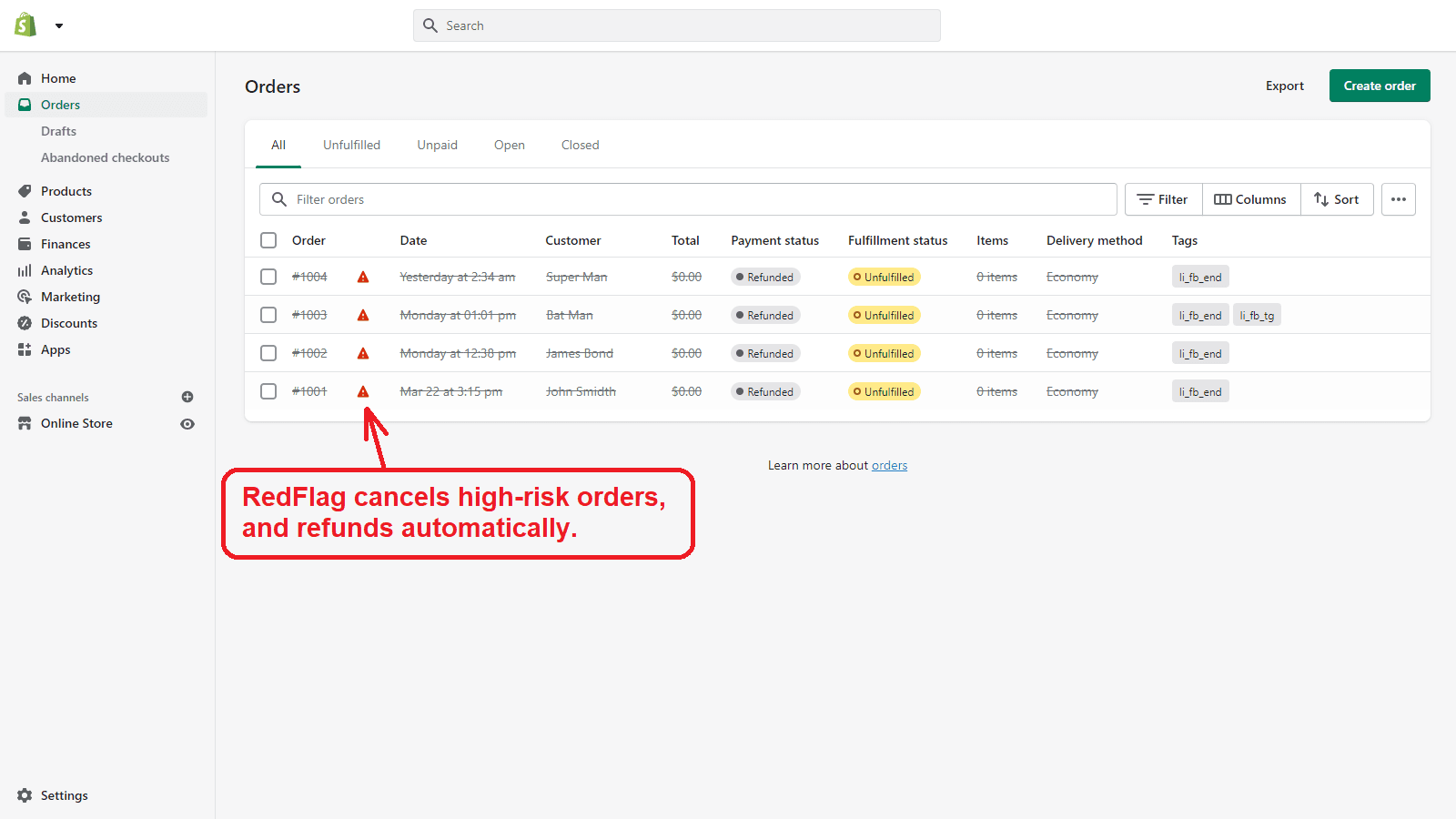Screen dimensions: 1456x819
Task: Open Analytics from the sidebar
Action: tap(66, 270)
